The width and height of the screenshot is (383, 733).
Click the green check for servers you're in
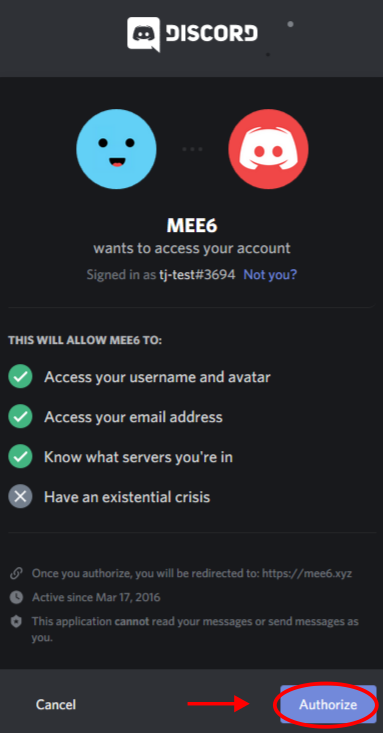coord(20,457)
